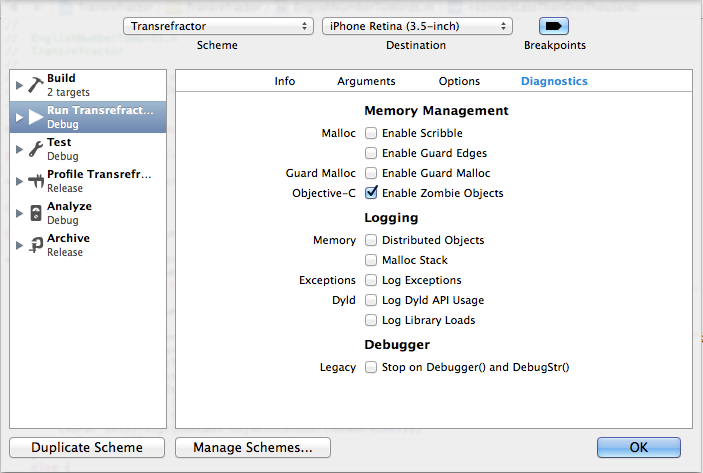
Task: Click the Debugger heading
Action: tap(397, 345)
